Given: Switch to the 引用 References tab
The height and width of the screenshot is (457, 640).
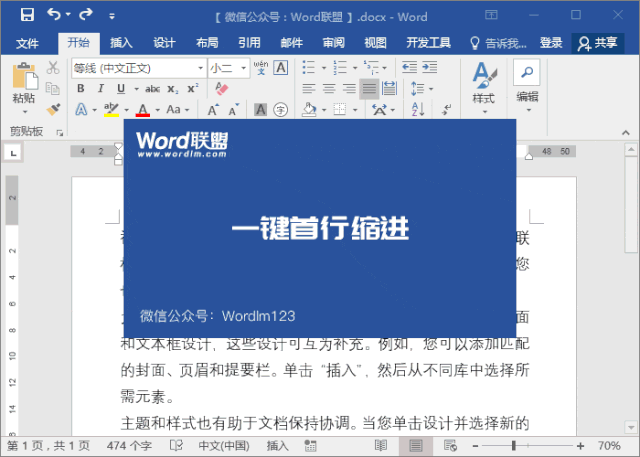Looking at the screenshot, I should coord(249,42).
